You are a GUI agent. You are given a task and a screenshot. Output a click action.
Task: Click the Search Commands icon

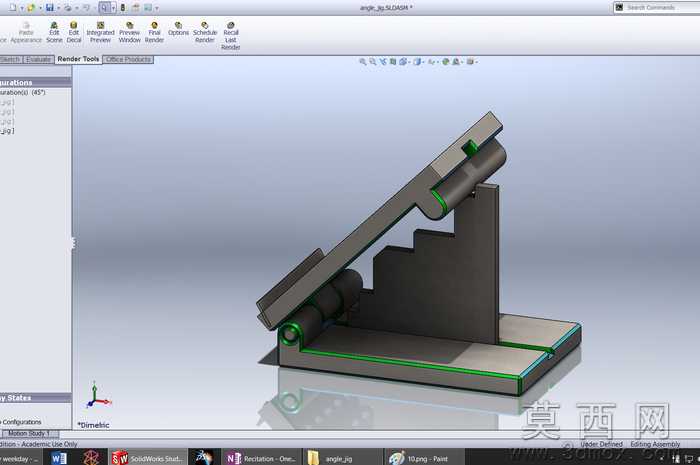pyautogui.click(x=619, y=7)
